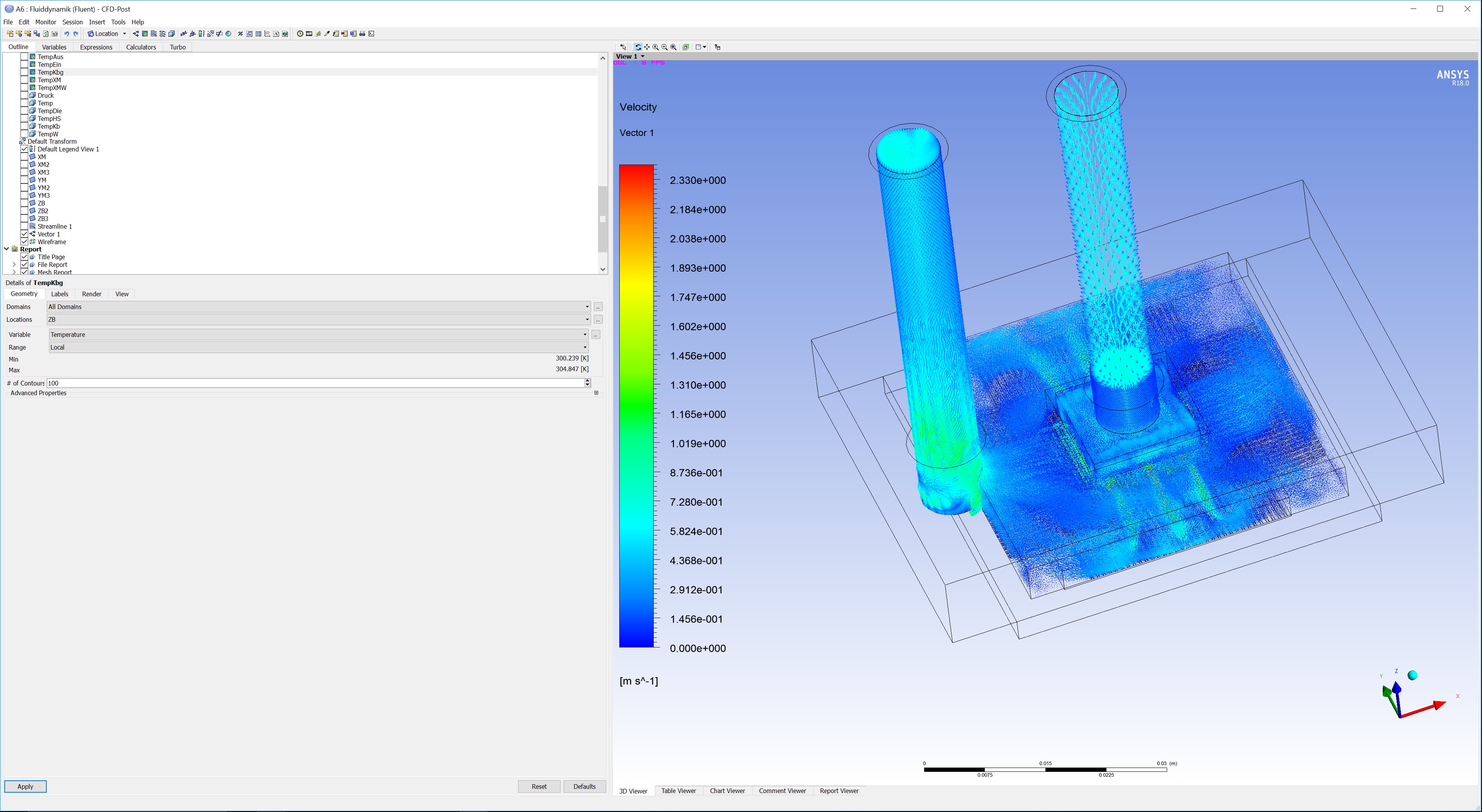Click the Contour insert toolbar icon
Image resolution: width=1482 pixels, height=812 pixels.
pos(145,34)
